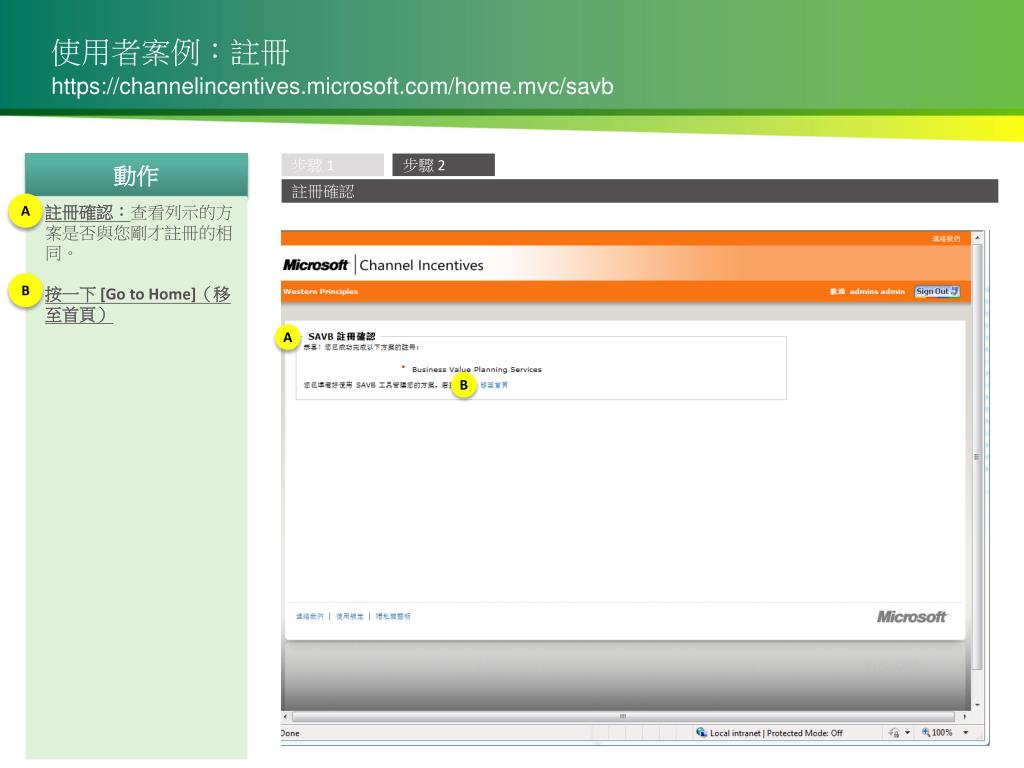1024x768 pixels.
Task: Click the Sign Out button
Action: click(x=936, y=291)
